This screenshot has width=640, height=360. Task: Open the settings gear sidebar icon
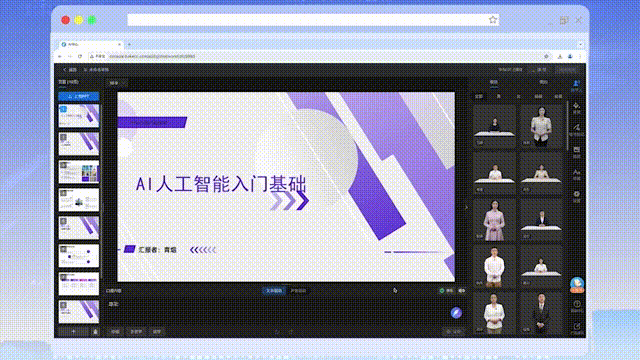tap(576, 196)
